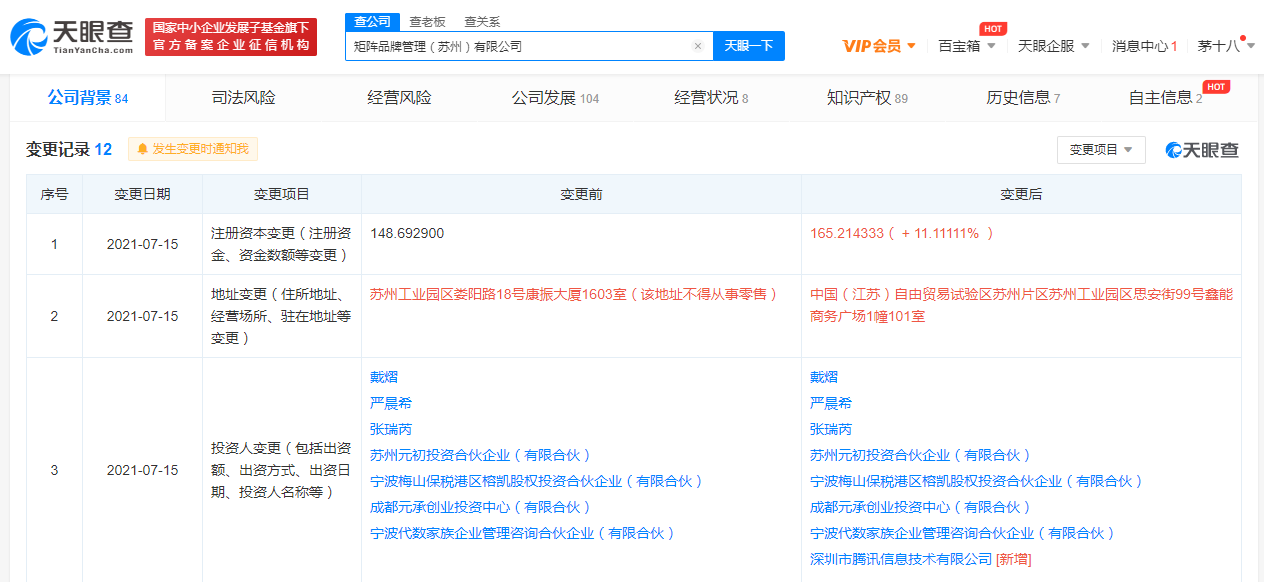Open the 茅十八 user account menu

coord(1226,46)
